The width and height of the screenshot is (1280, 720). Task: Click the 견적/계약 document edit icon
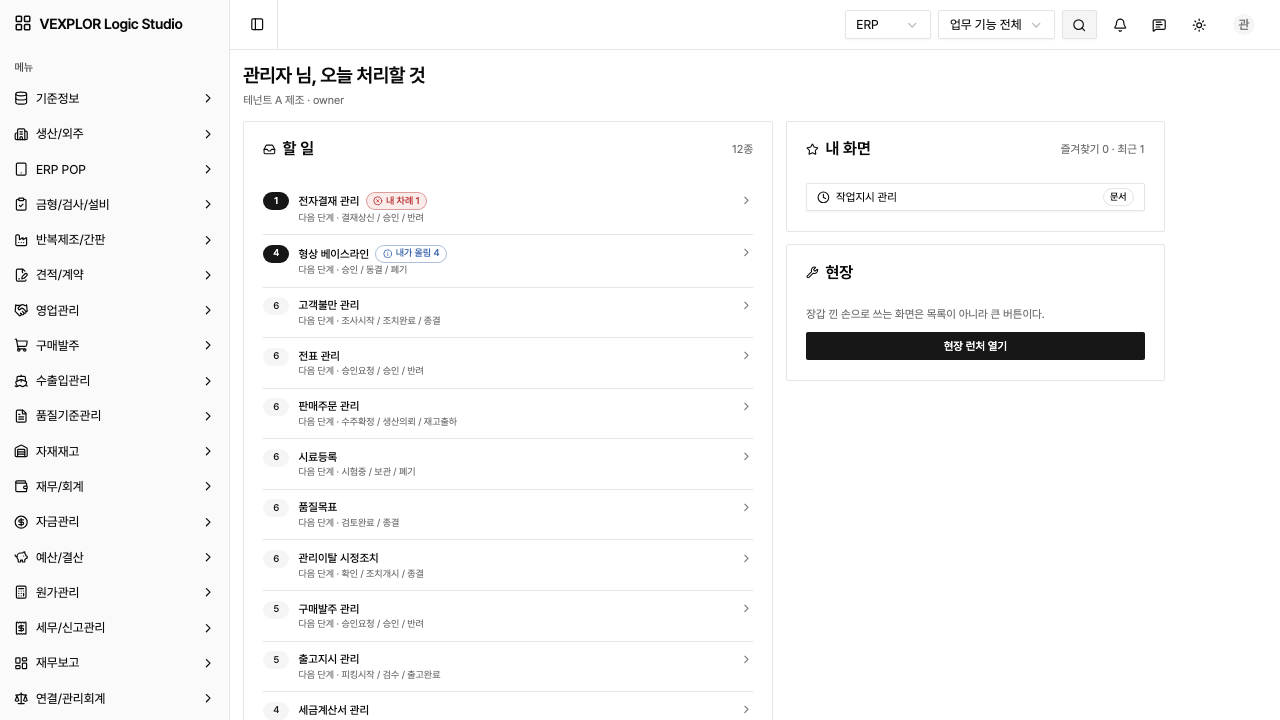click(21, 275)
